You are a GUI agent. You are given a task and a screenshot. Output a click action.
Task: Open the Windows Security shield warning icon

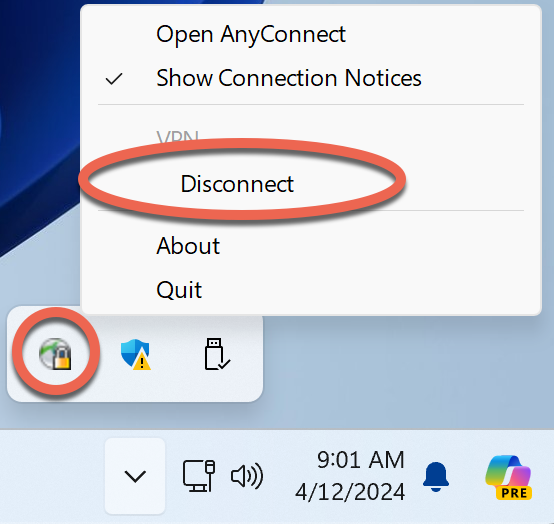click(136, 354)
